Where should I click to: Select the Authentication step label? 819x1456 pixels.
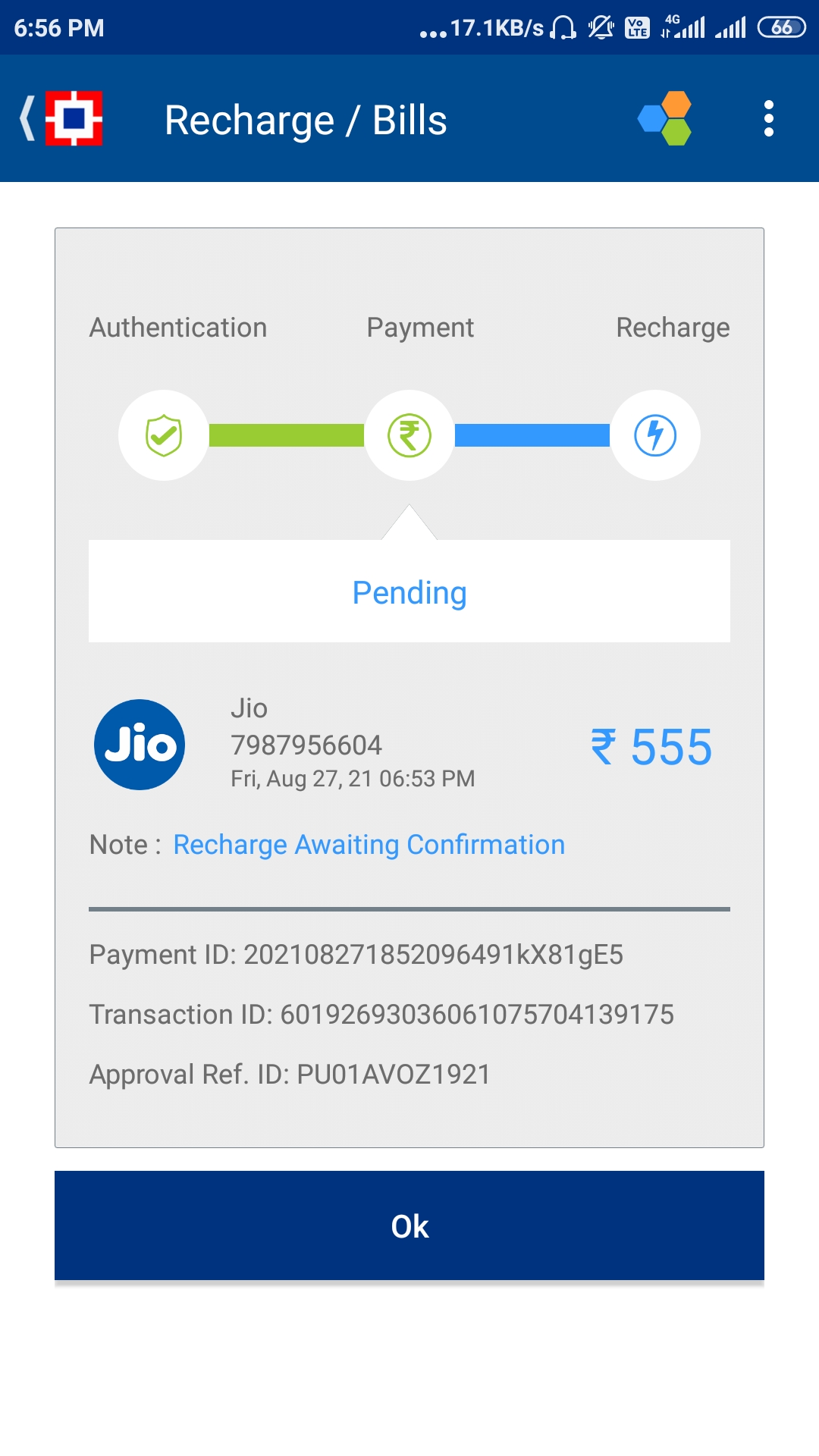point(178,328)
